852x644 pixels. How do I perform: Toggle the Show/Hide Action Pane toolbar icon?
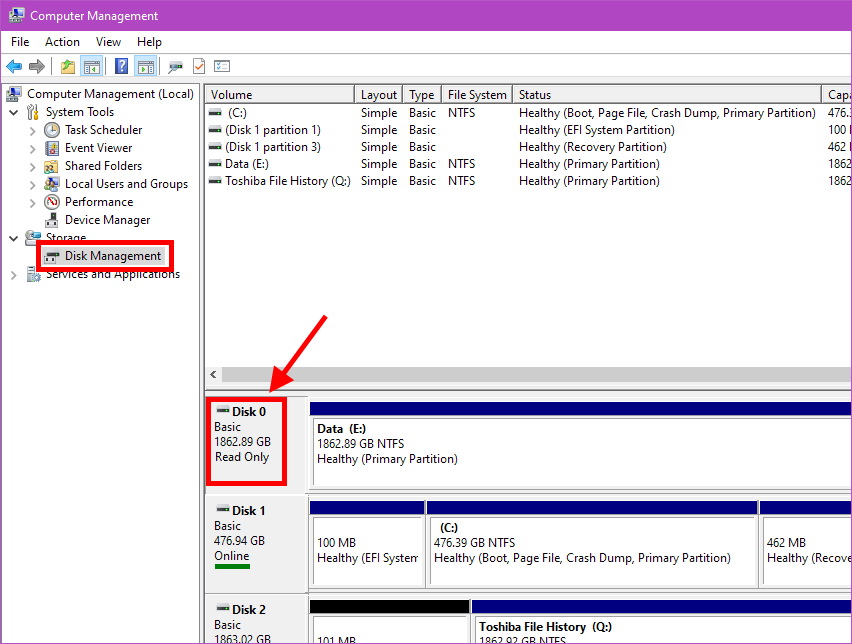click(x=144, y=66)
